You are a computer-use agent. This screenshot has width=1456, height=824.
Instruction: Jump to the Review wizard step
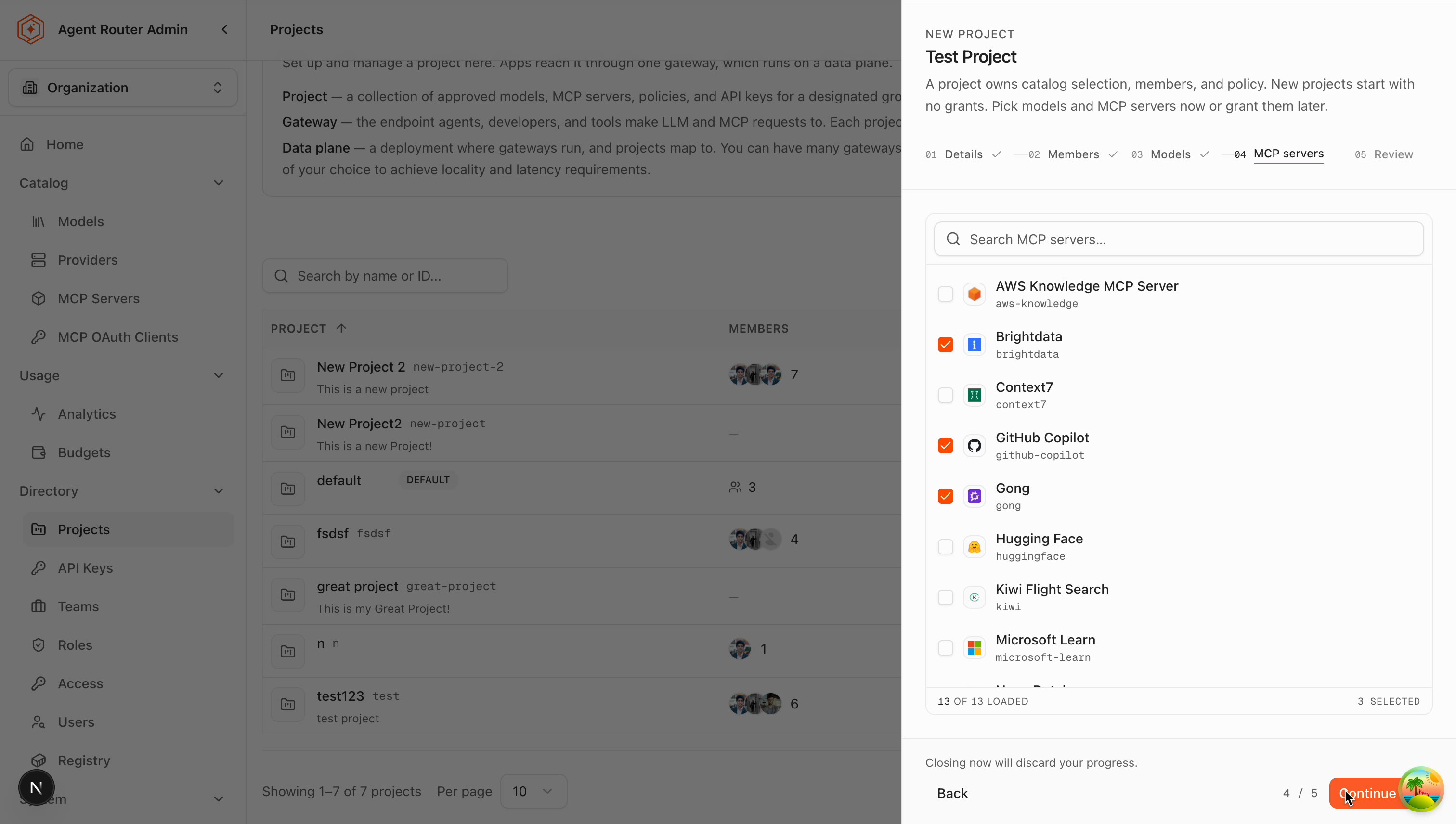(x=1384, y=154)
